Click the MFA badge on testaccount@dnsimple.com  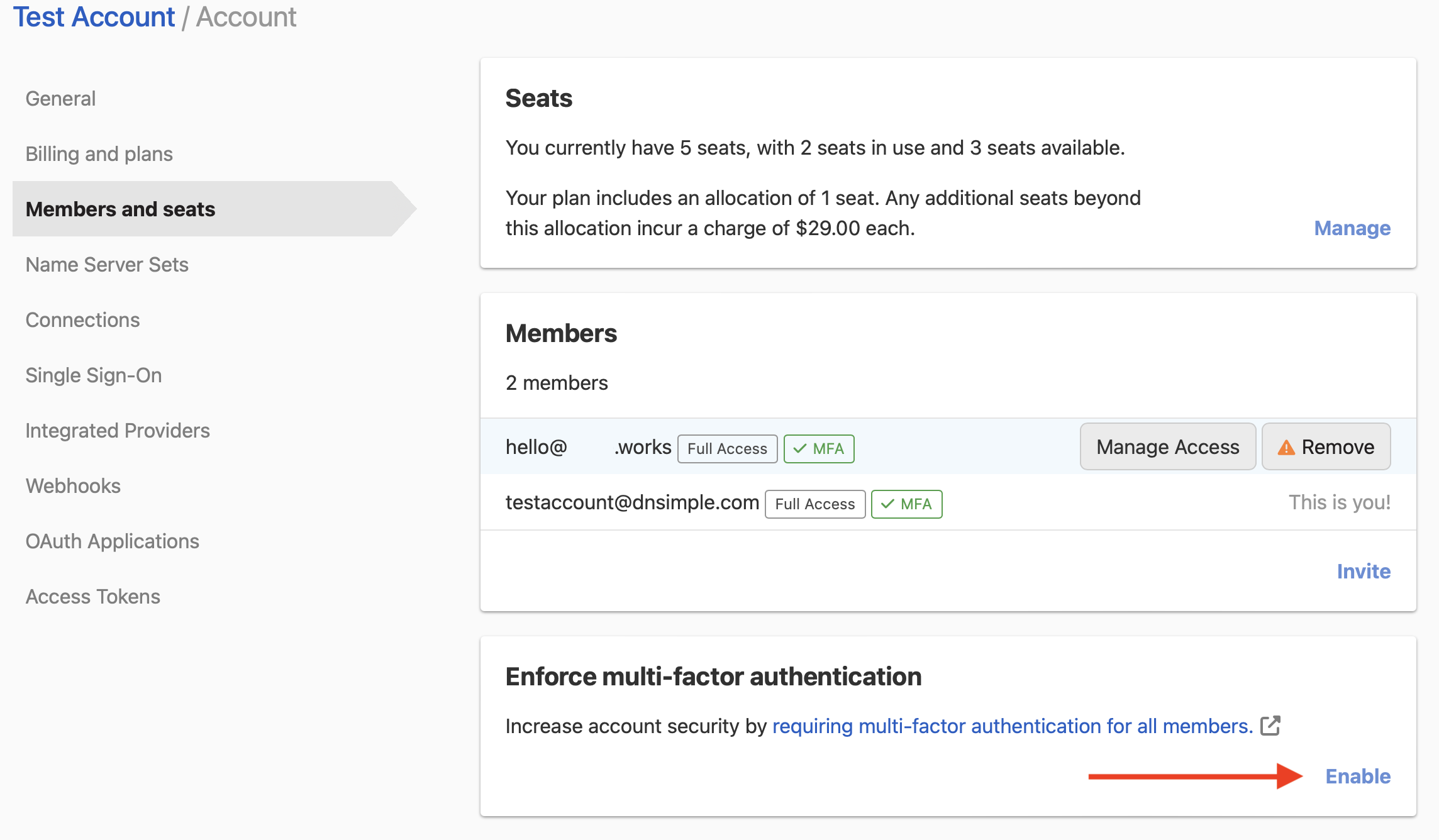(x=905, y=503)
